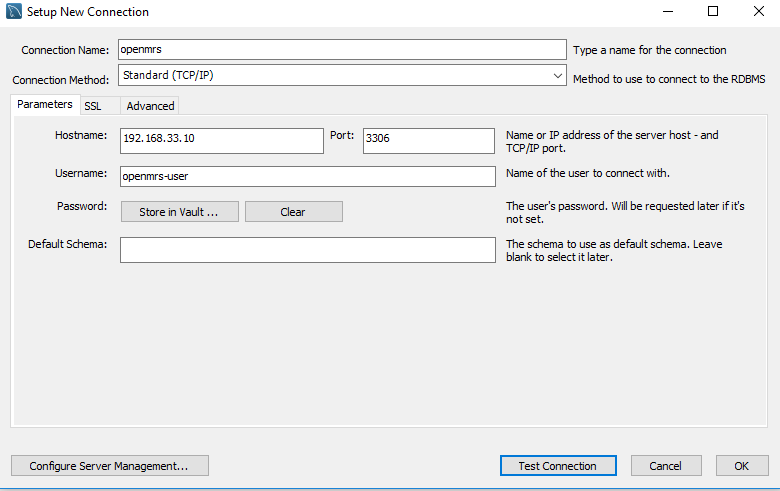Confirm the connection with OK
This screenshot has width=780, height=491.
(x=741, y=466)
